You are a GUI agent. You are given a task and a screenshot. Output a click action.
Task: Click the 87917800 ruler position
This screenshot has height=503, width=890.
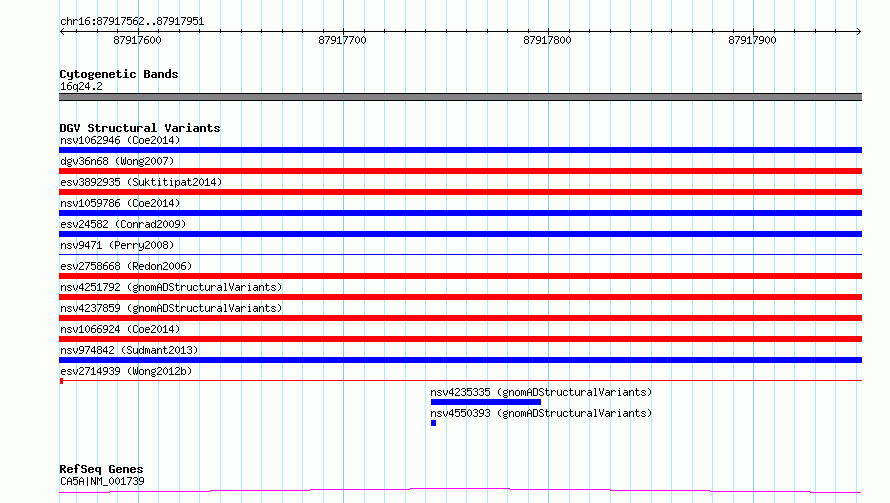click(547, 40)
